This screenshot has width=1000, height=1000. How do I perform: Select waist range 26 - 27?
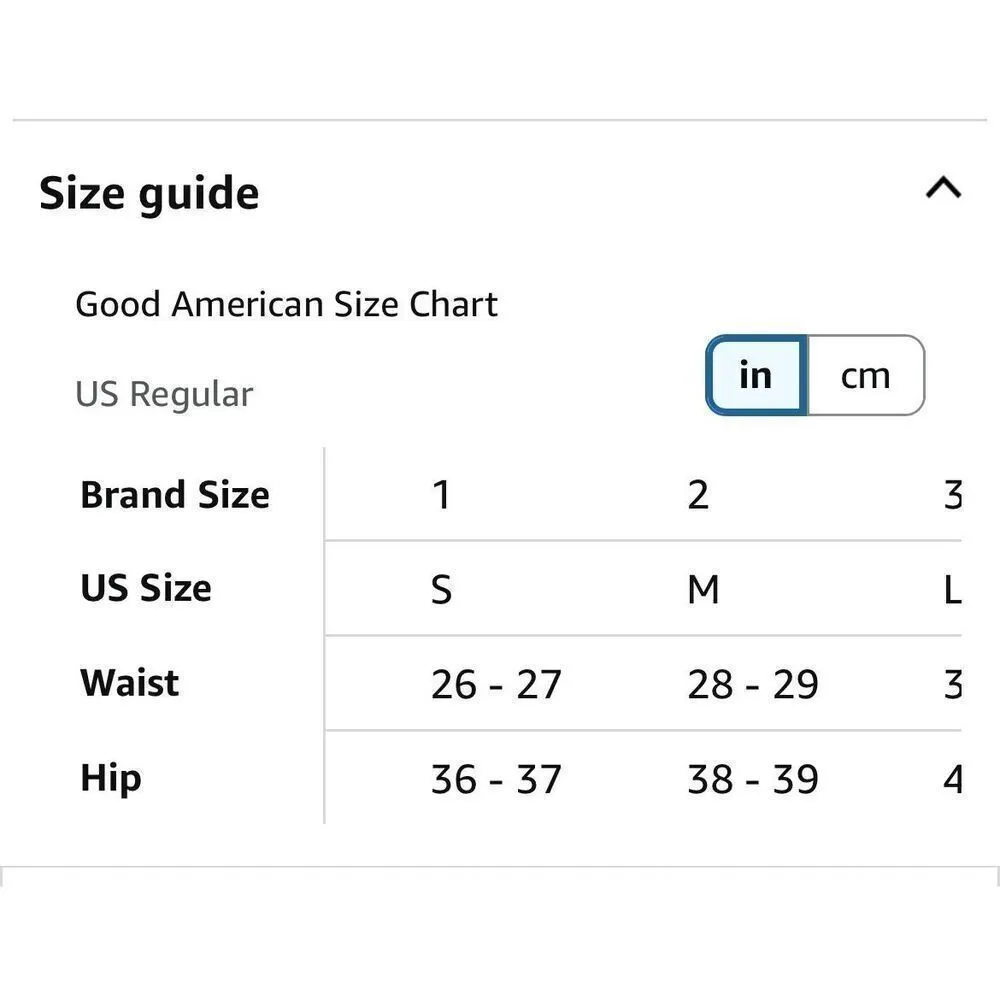click(495, 684)
